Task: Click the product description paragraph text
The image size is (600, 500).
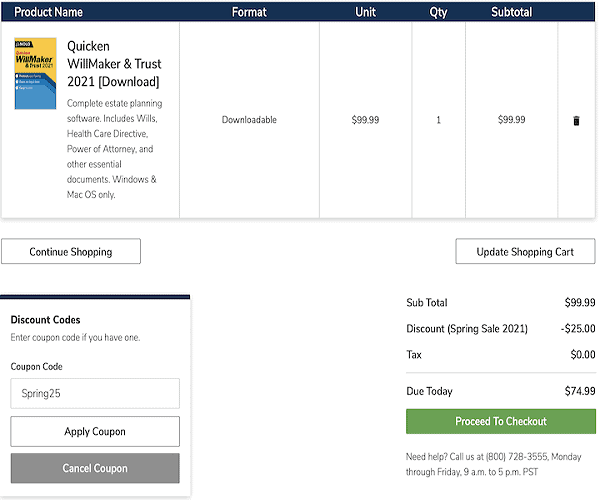Action: pyautogui.click(x=114, y=149)
